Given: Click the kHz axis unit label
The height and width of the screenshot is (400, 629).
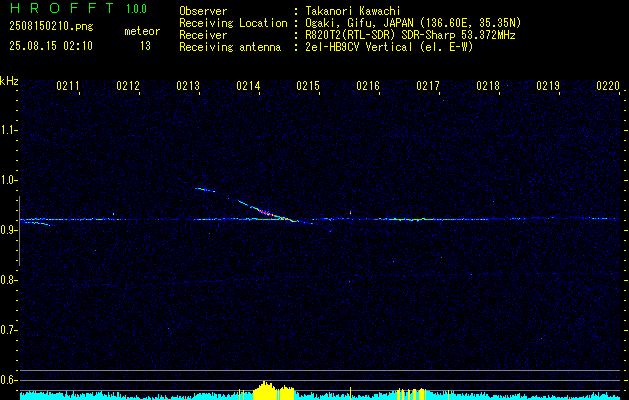Looking at the screenshot, I should tap(9, 81).
